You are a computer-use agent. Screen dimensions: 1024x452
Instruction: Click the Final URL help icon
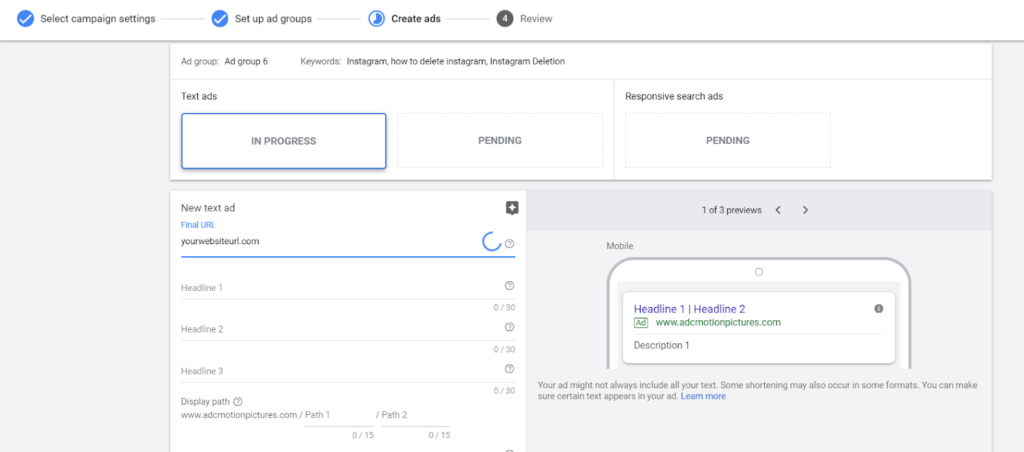coord(509,243)
